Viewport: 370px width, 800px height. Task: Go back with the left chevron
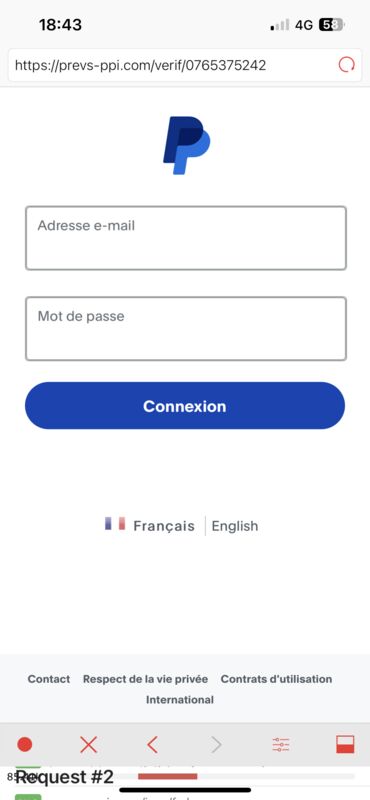(x=152, y=745)
